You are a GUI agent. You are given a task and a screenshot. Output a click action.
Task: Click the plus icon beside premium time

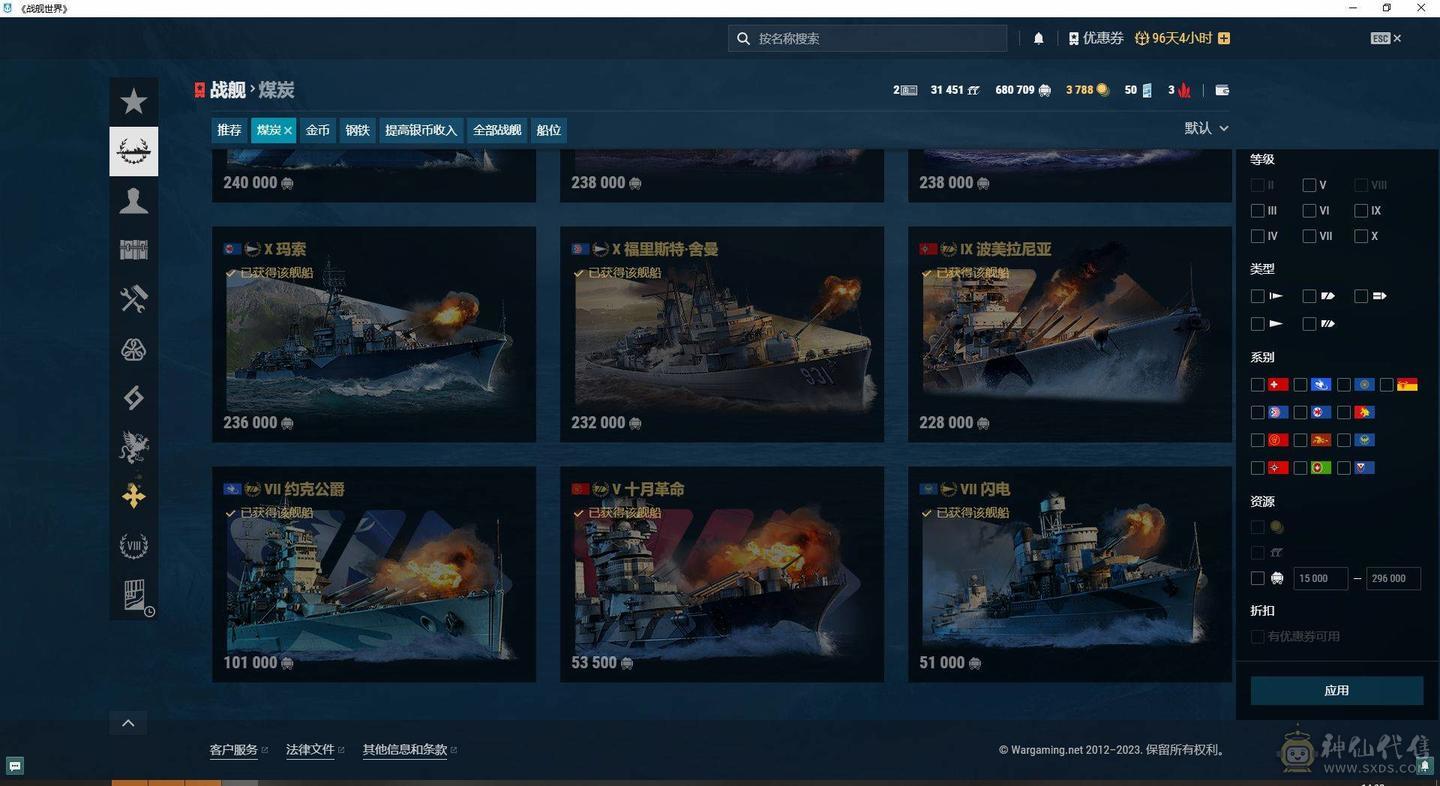point(1224,38)
